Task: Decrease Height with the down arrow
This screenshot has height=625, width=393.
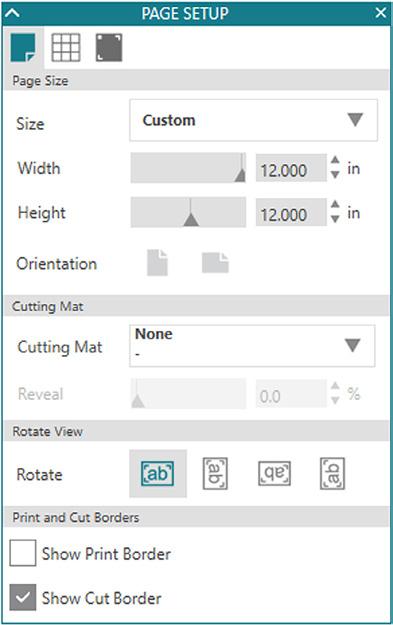Action: pos(335,219)
